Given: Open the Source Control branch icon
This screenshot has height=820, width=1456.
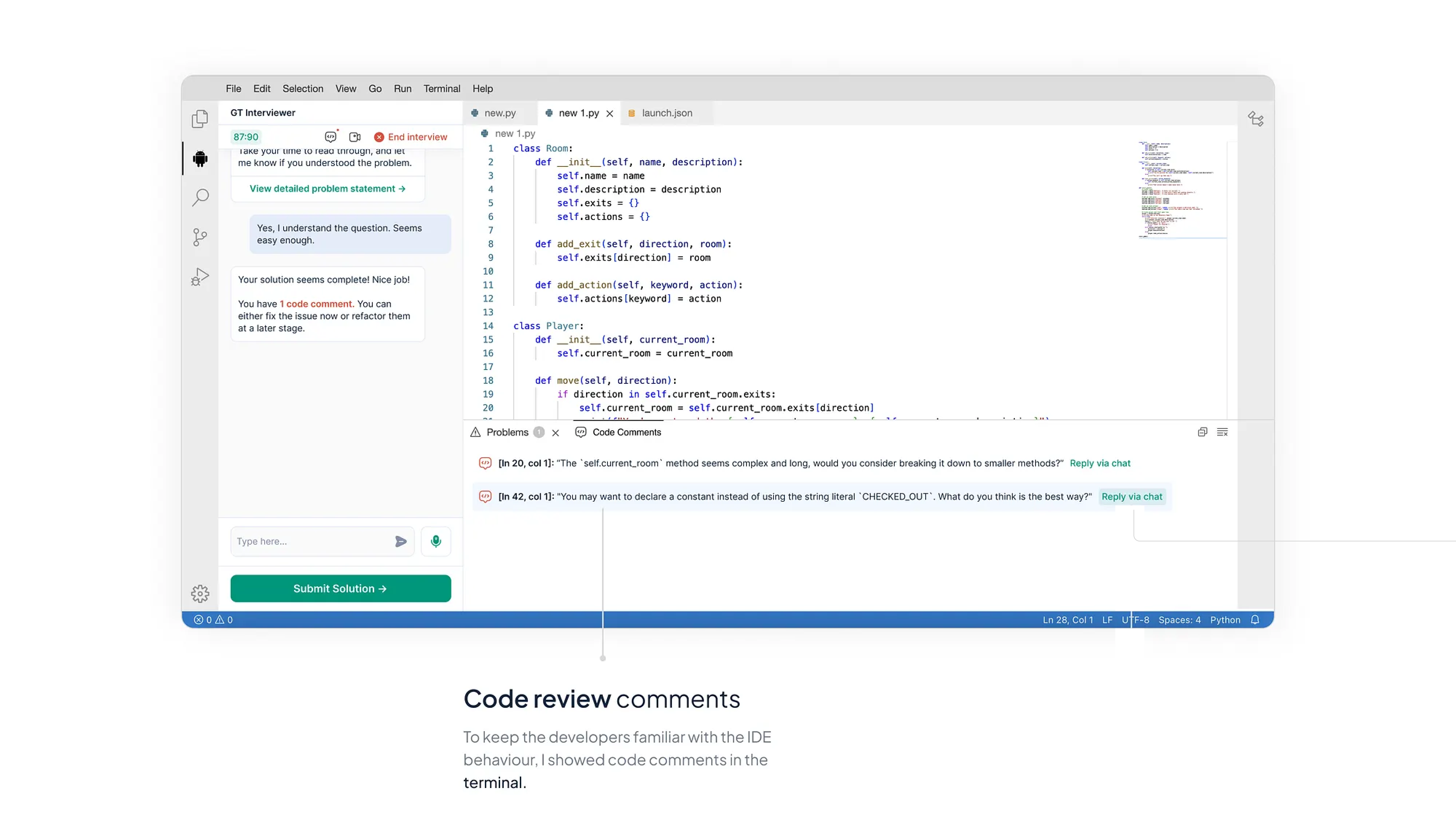Looking at the screenshot, I should pyautogui.click(x=199, y=237).
